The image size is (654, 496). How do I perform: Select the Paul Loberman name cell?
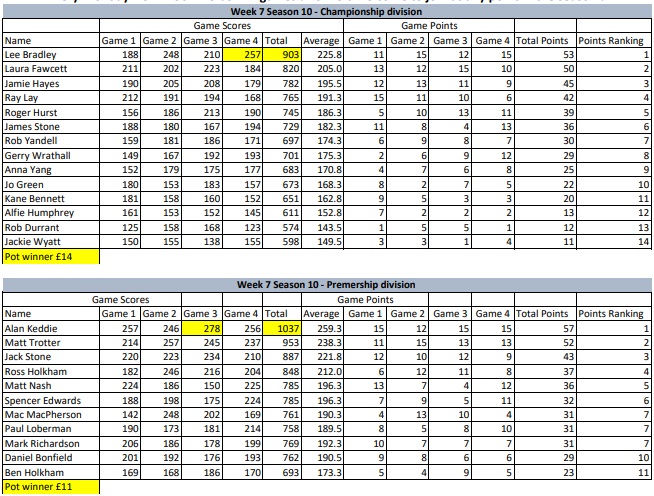[x=51, y=429]
